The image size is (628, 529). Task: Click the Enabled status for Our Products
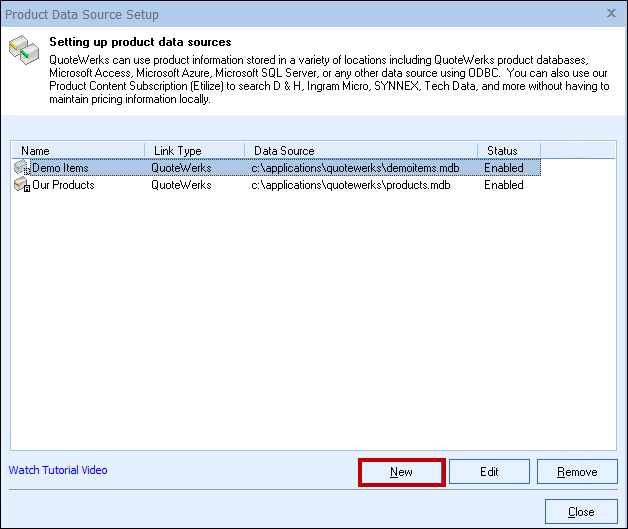tap(504, 185)
